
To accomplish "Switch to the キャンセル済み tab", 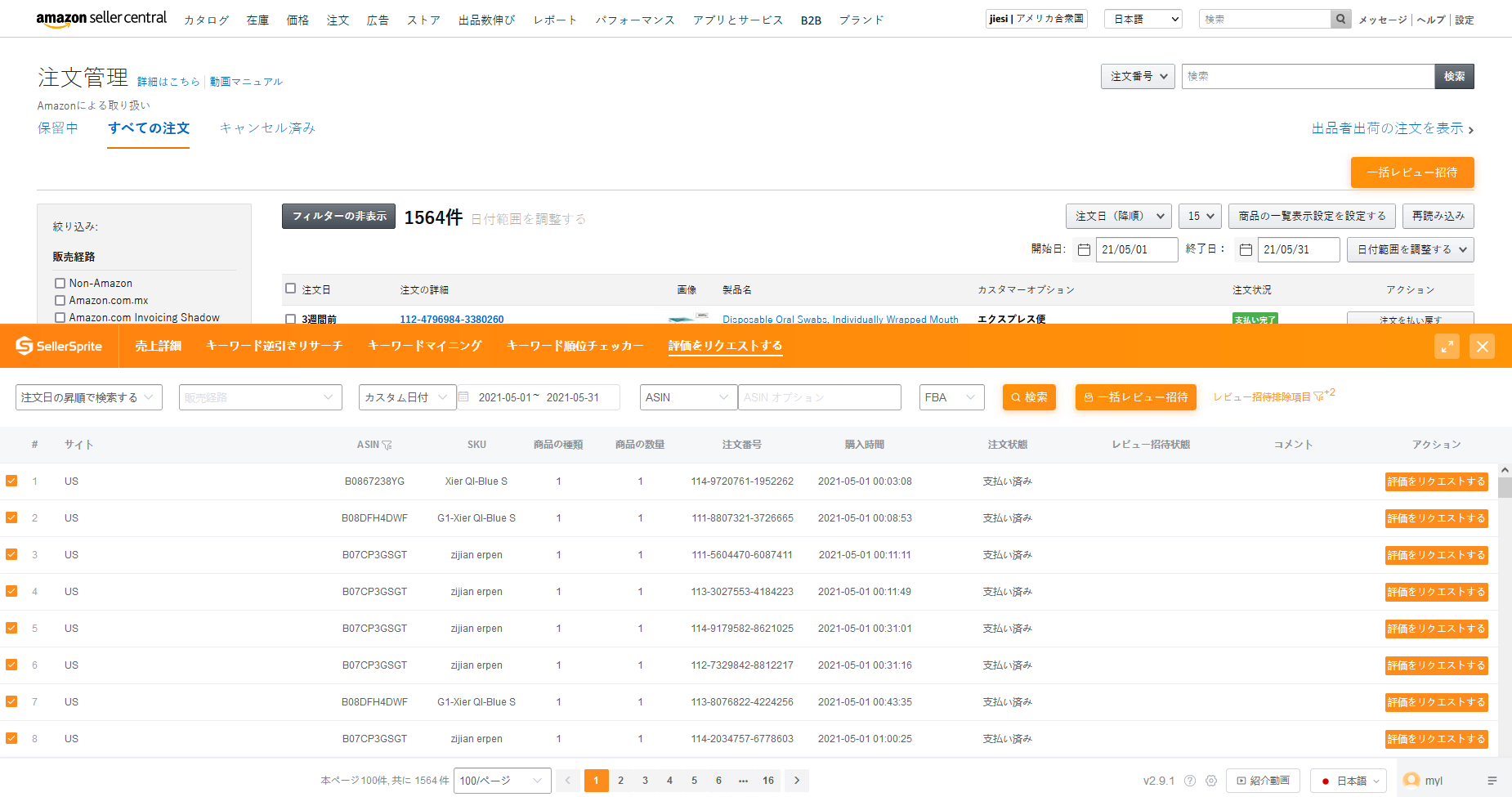I will click(267, 128).
